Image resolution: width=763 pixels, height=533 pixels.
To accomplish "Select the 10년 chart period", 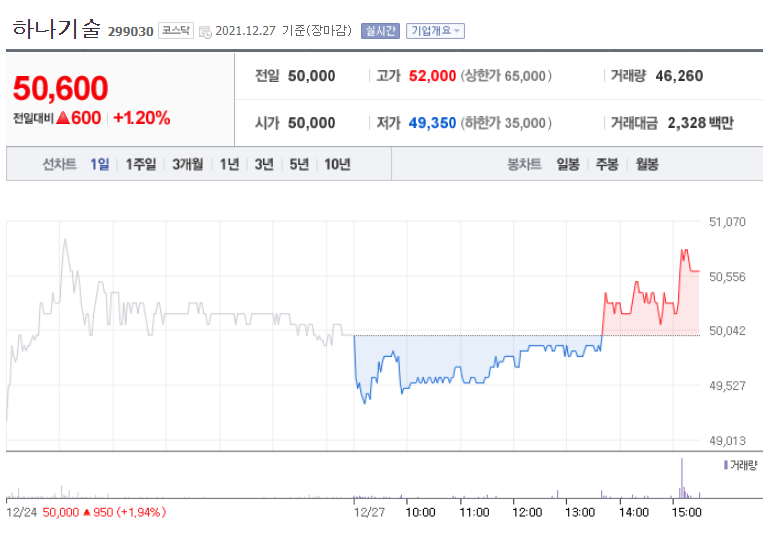I will coord(337,165).
